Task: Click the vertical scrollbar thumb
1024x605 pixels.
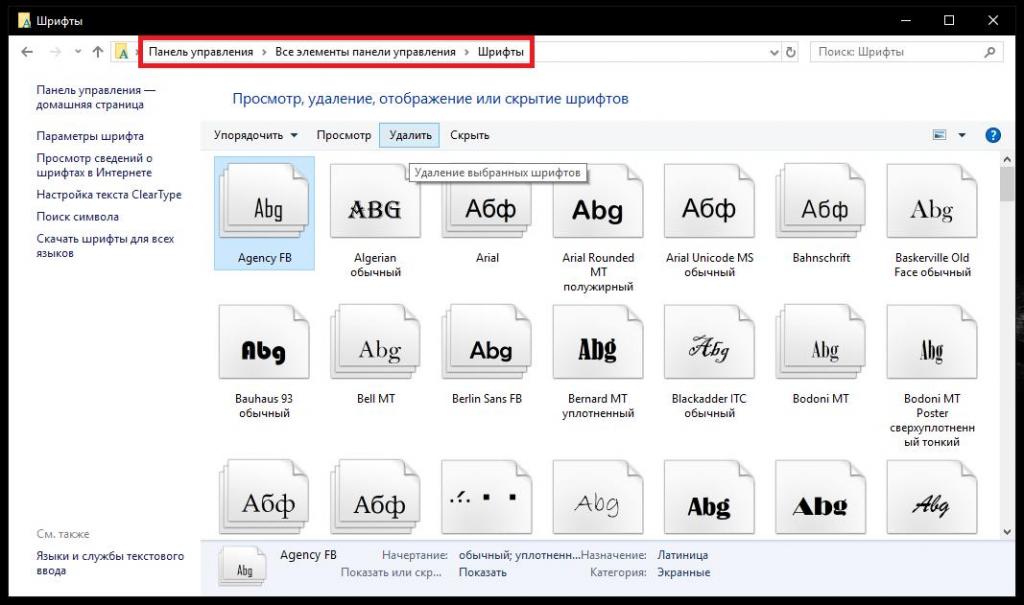Action: [x=1006, y=184]
